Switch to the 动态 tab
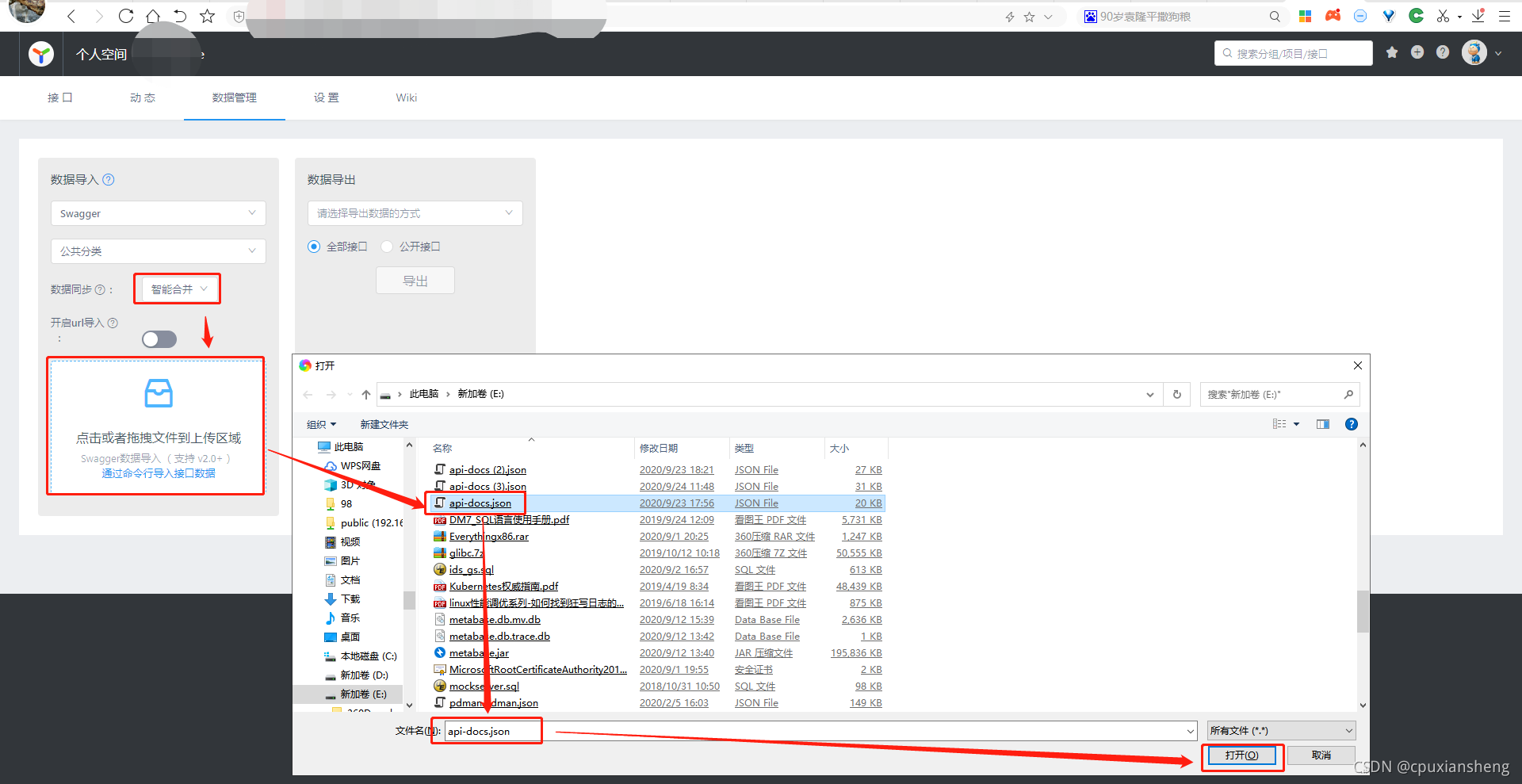Screen dimensions: 1522x784 tap(143, 98)
